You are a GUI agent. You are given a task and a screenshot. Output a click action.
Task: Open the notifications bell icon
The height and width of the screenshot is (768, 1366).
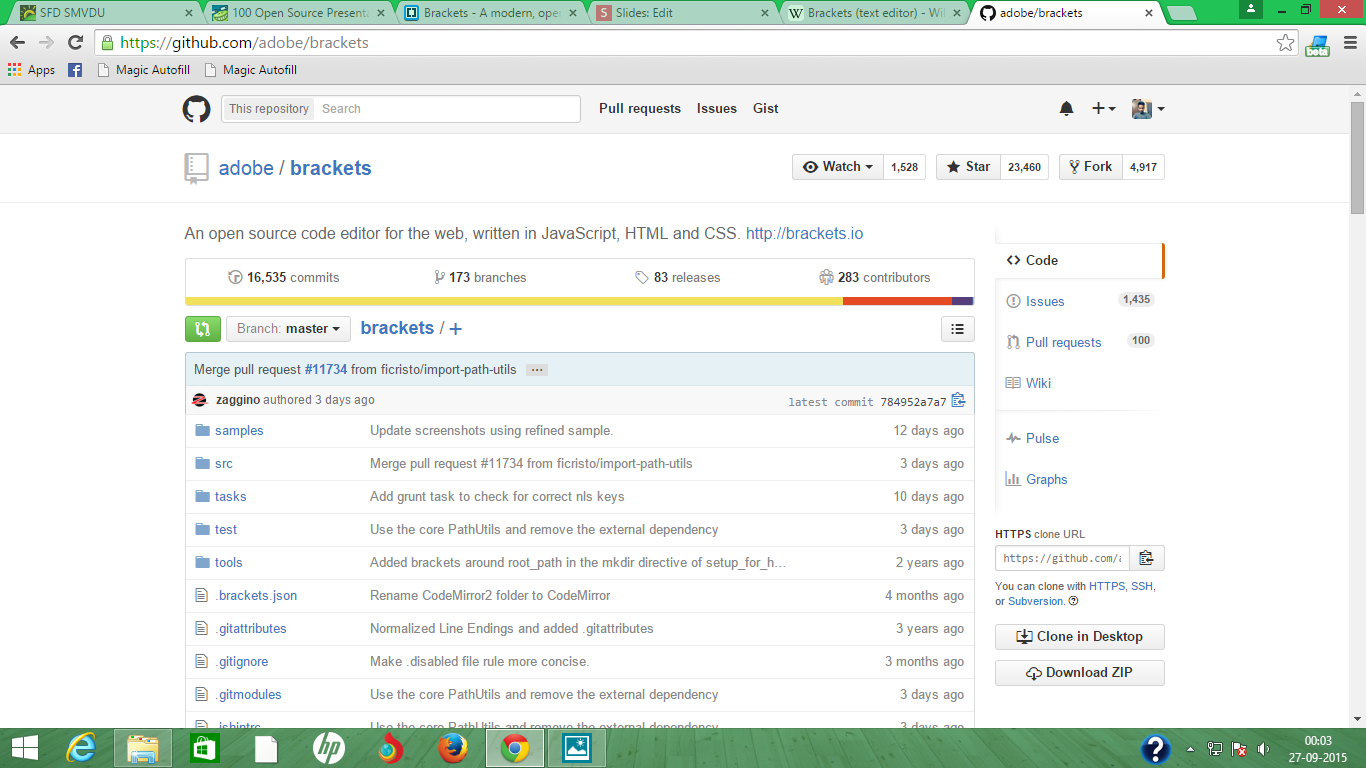coord(1067,109)
